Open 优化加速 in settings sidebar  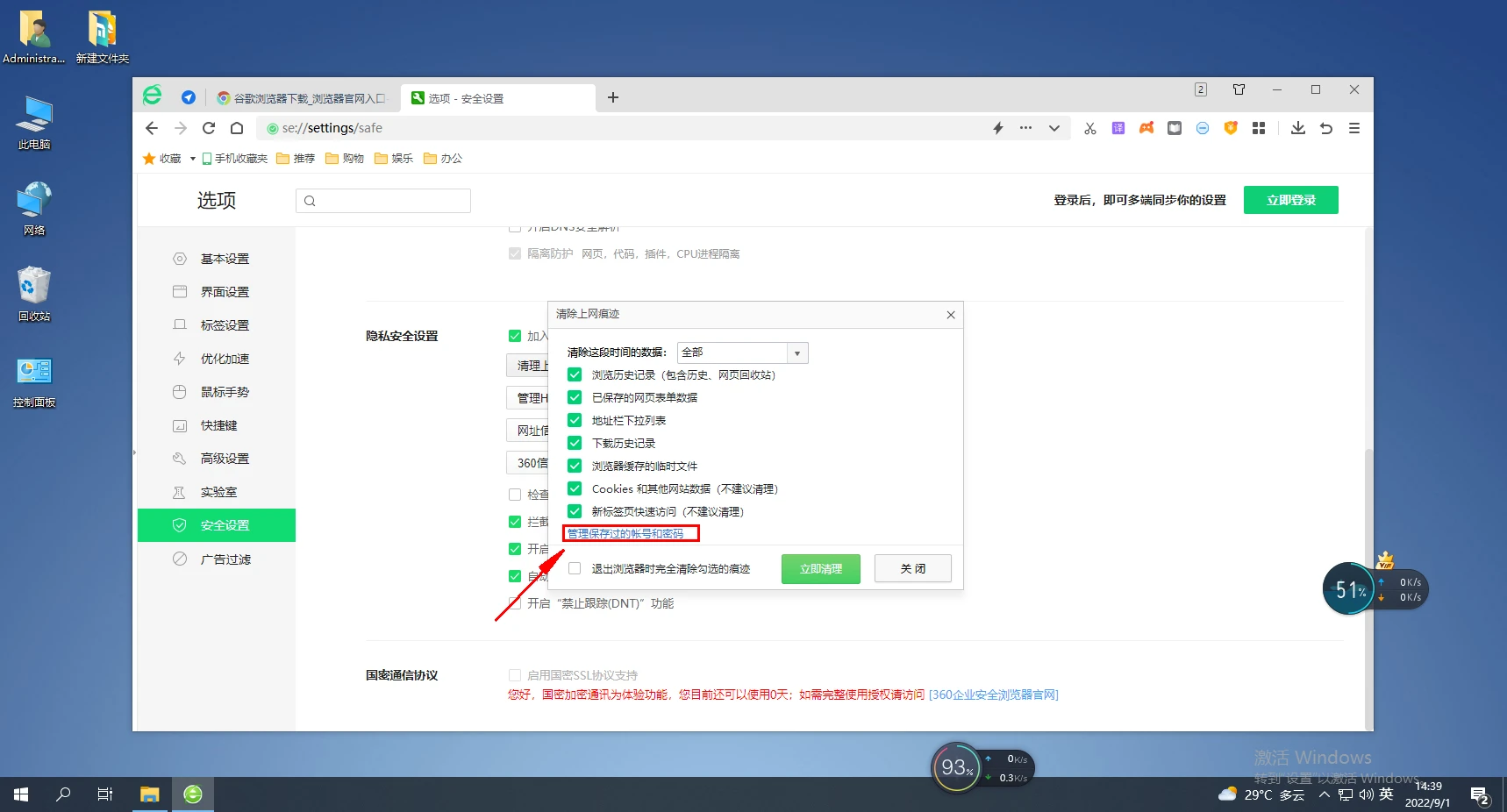pos(217,359)
